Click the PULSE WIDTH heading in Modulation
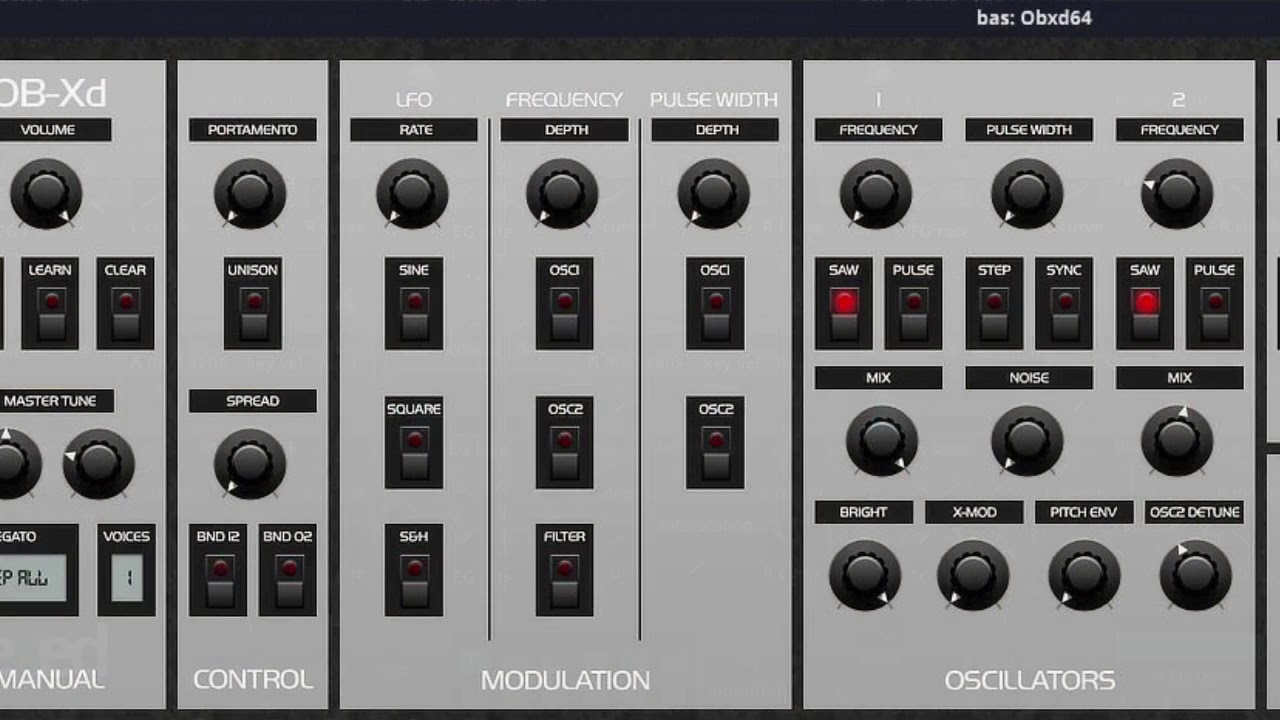Screen dimensions: 1280x720 [714, 100]
